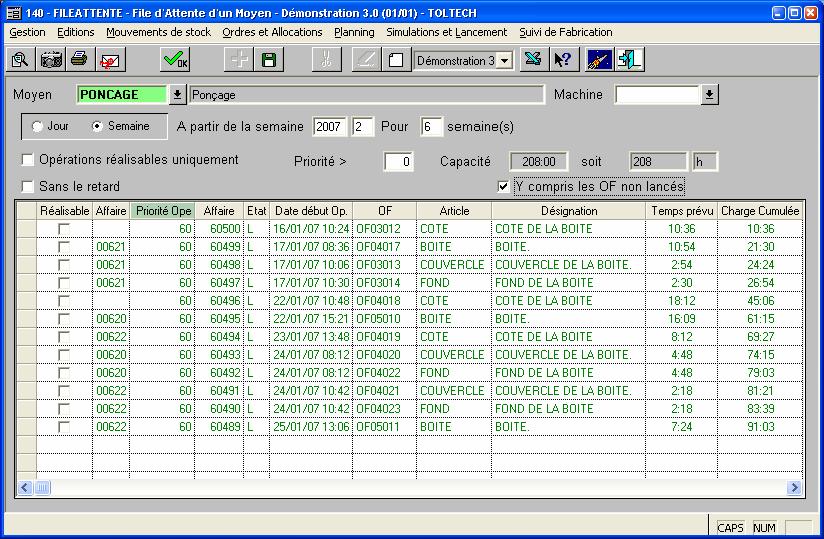Click the Priorité field showing 0
This screenshot has height=539, width=824.
coord(398,162)
